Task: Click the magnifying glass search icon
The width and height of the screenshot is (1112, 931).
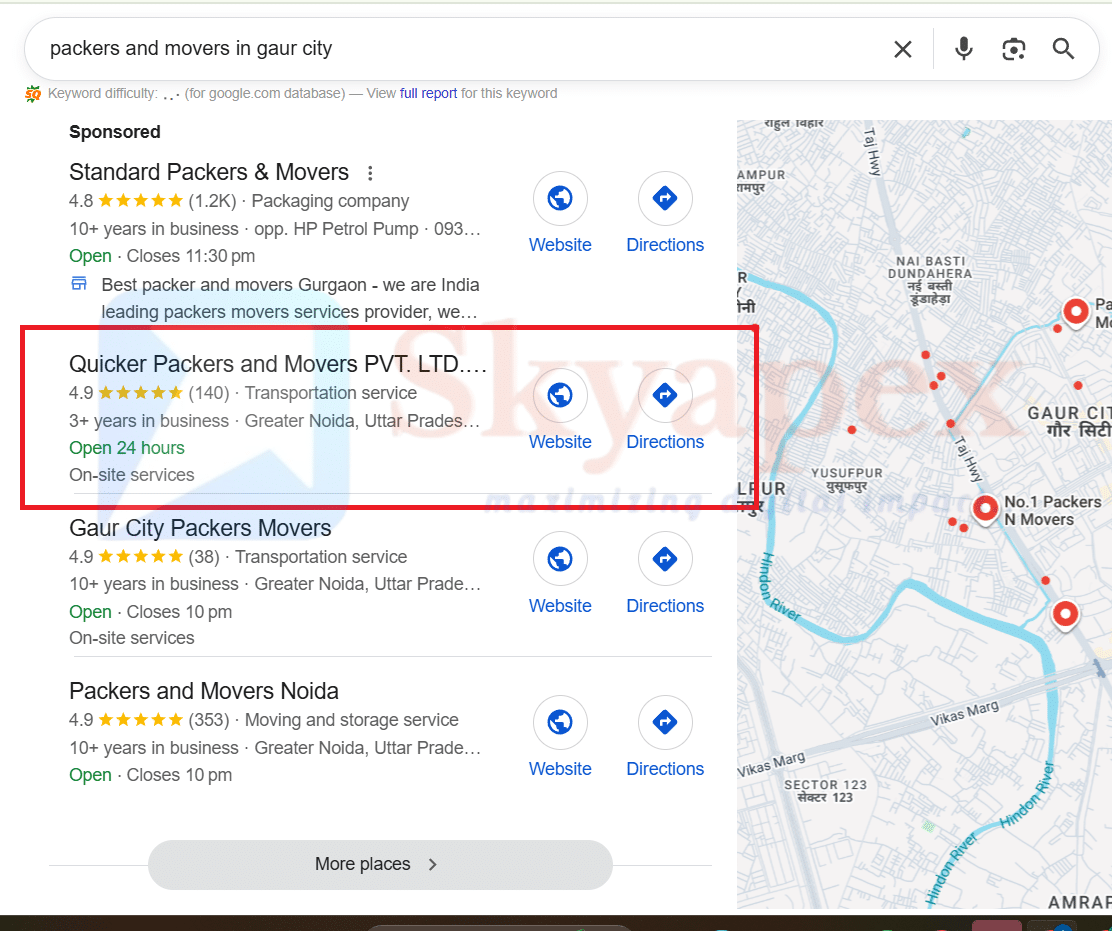Action: point(1063,49)
